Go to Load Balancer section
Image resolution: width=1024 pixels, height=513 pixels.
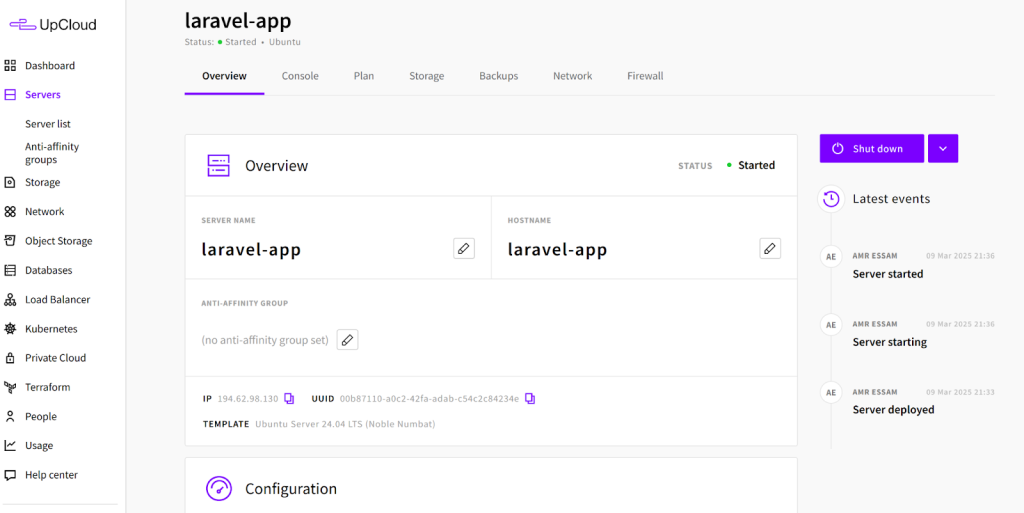(57, 300)
